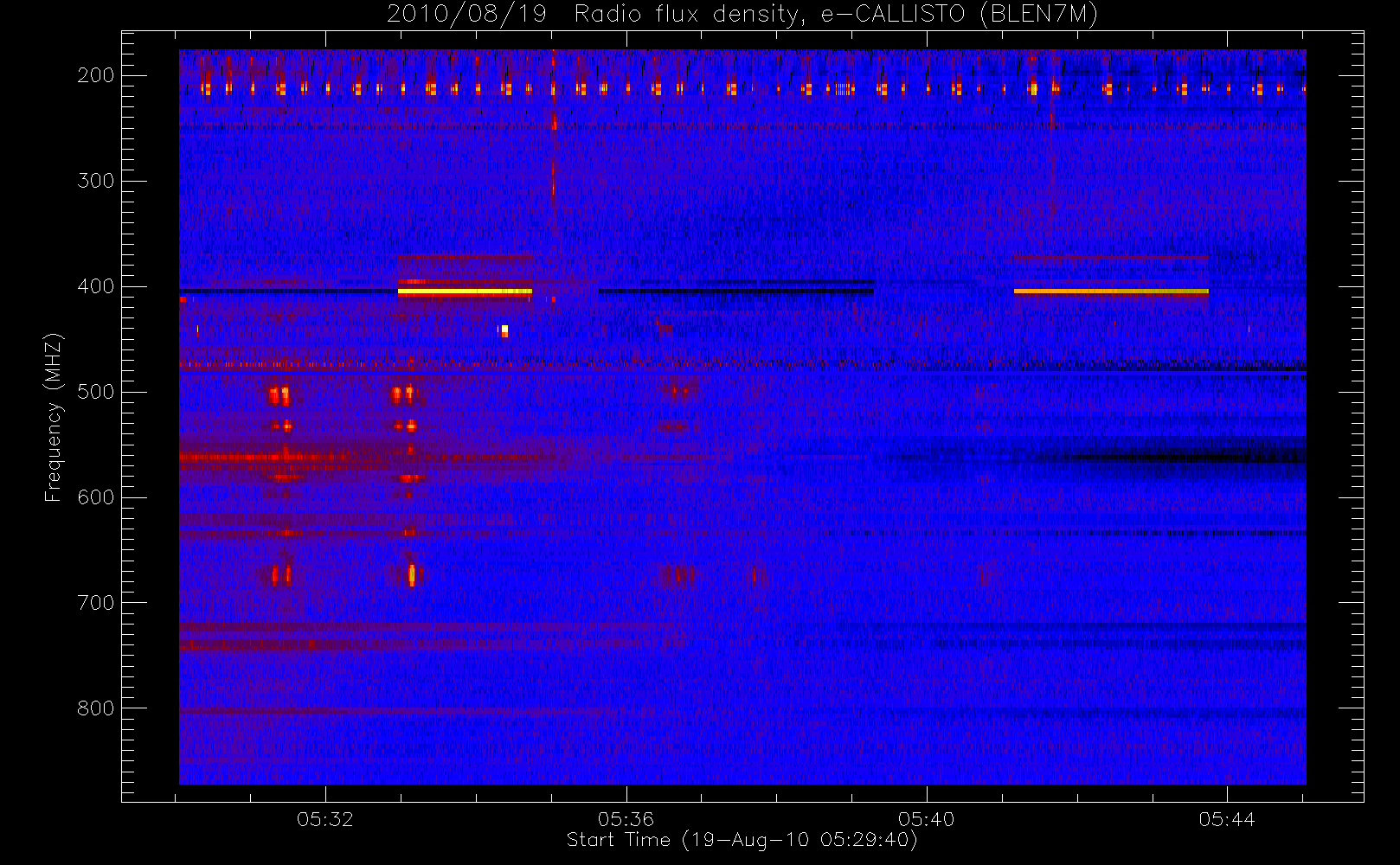Click the plot title "2010/08/19 Radio flux density, e-CALLISTO (BLEN7M)"
This screenshot has width=1400, height=865.
[x=742, y=14]
